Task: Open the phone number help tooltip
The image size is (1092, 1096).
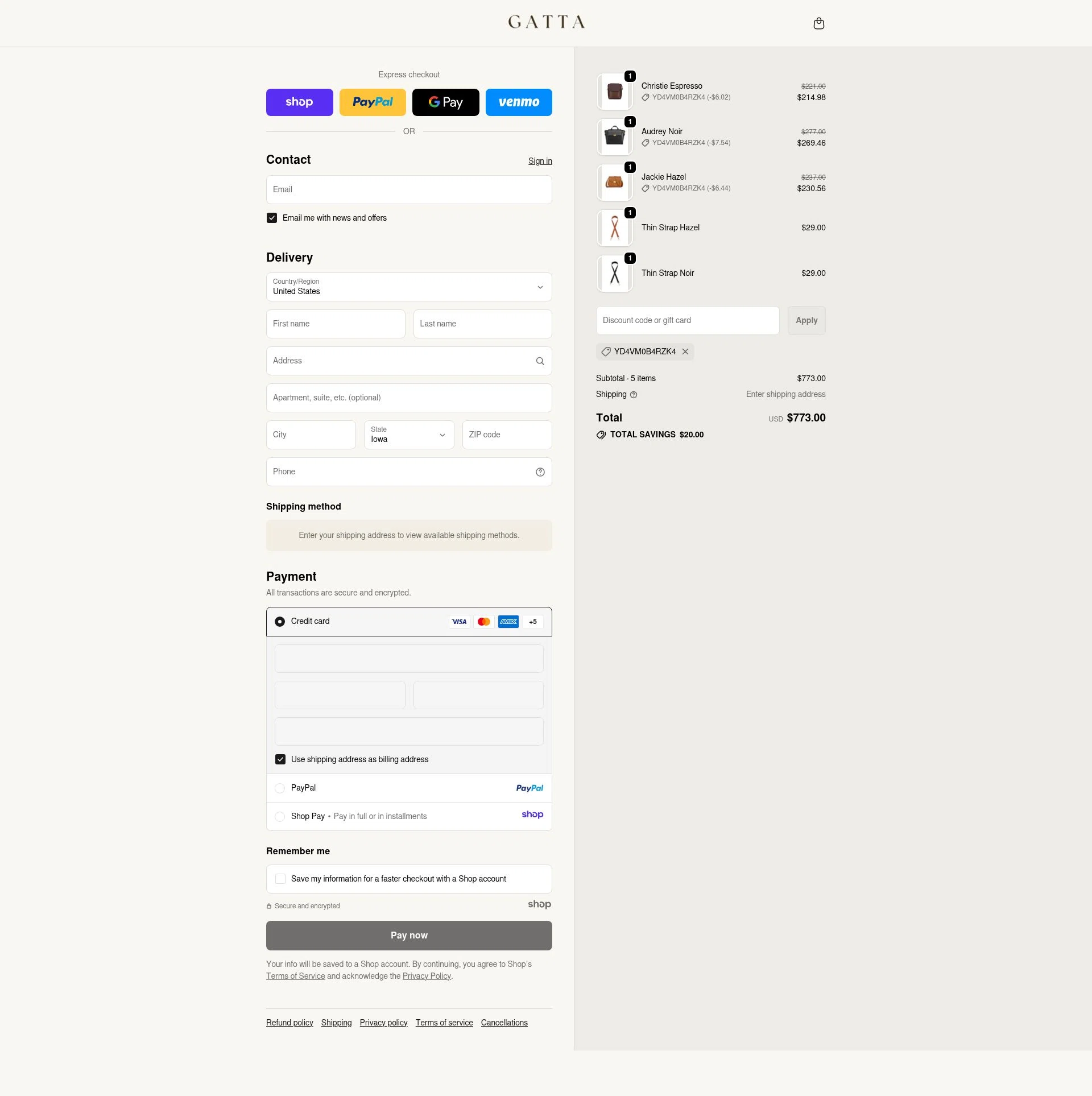Action: coord(539,472)
